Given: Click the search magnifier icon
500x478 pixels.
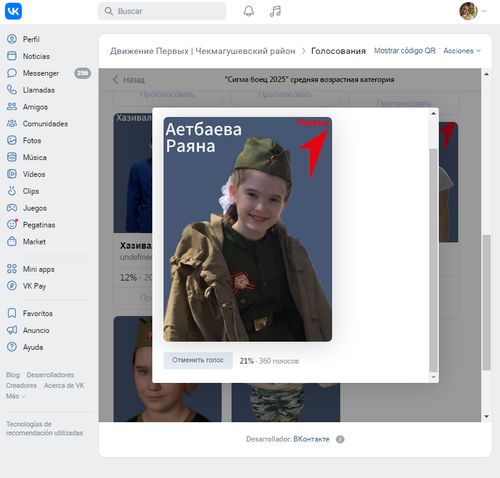Looking at the screenshot, I should click(x=109, y=11).
